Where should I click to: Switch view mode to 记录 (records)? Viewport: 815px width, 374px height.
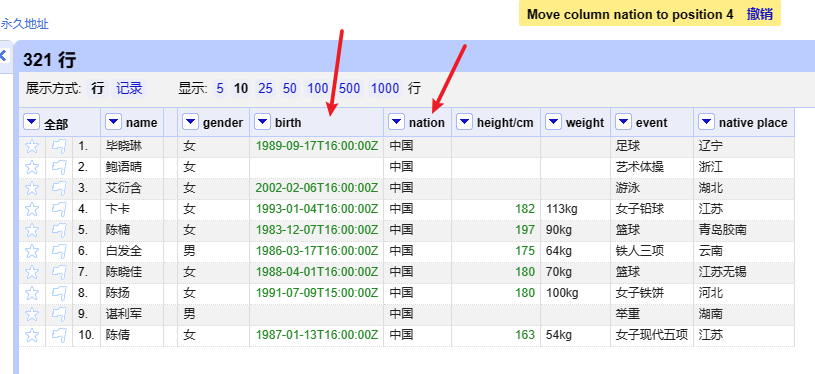[129, 88]
